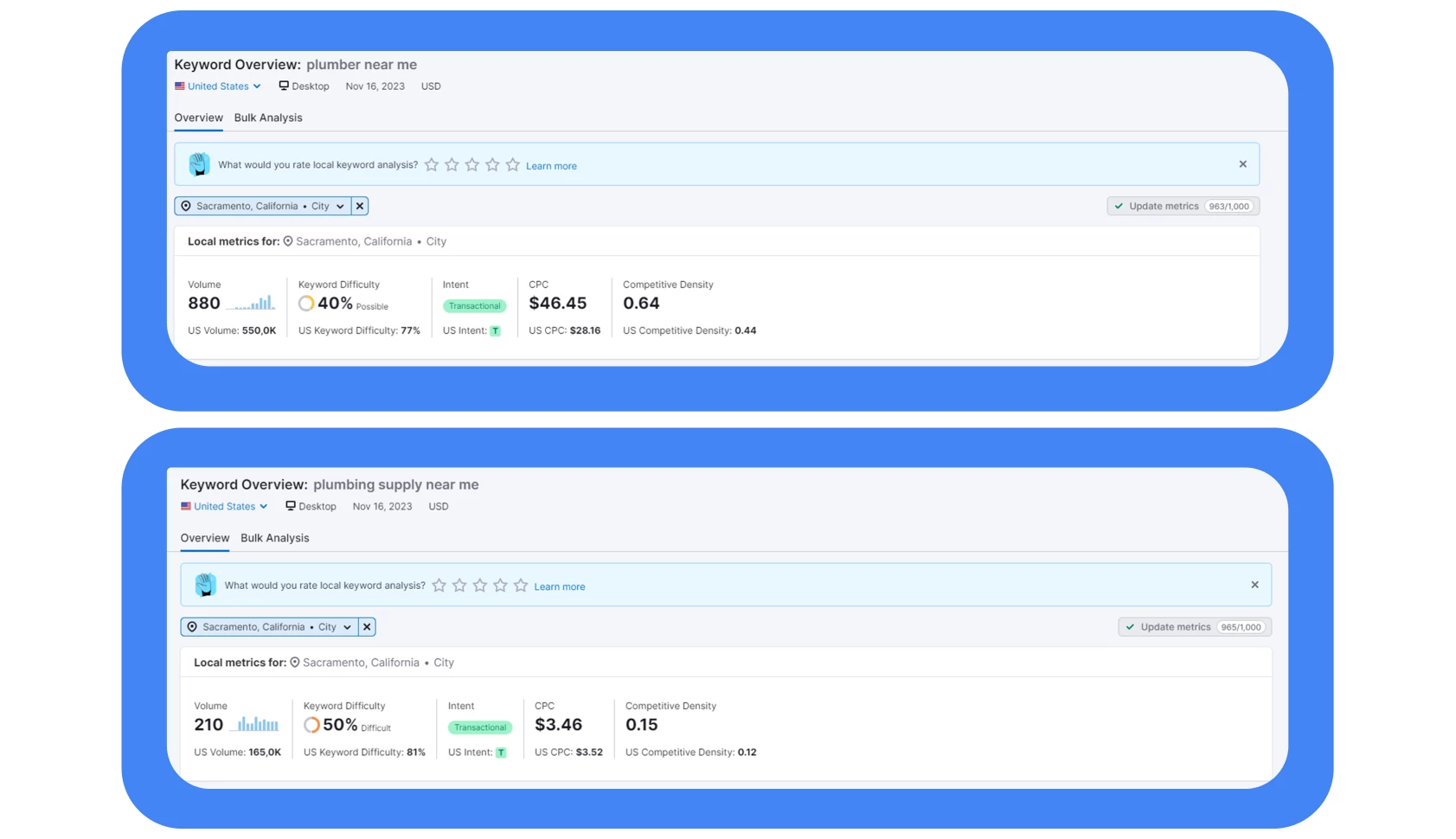Click US Volume 550,0K text
The width and height of the screenshot is (1456, 839).
232,330
